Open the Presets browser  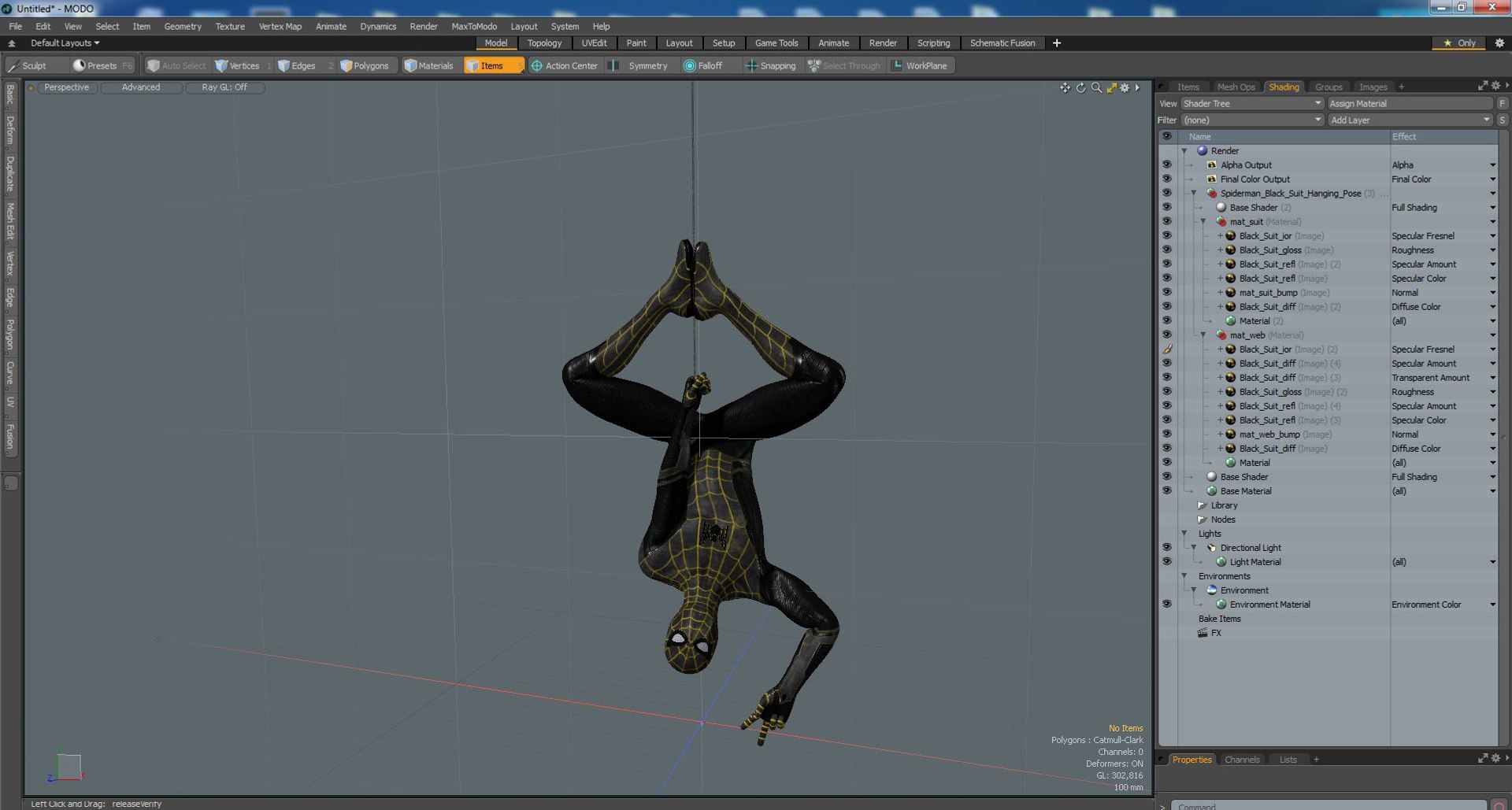102,65
